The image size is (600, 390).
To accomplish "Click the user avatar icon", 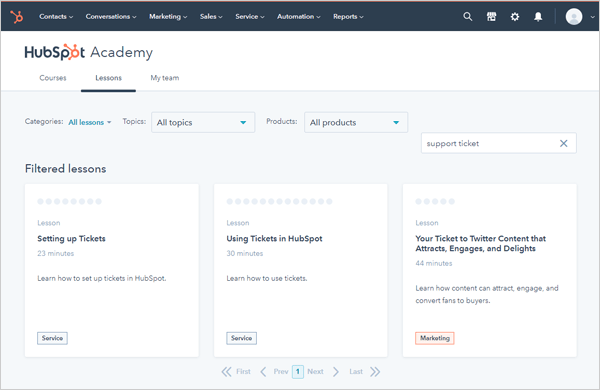I will [574, 17].
